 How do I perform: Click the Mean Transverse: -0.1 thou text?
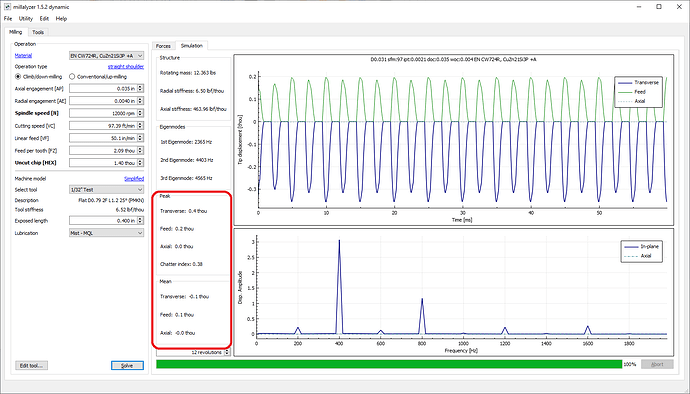click(184, 297)
